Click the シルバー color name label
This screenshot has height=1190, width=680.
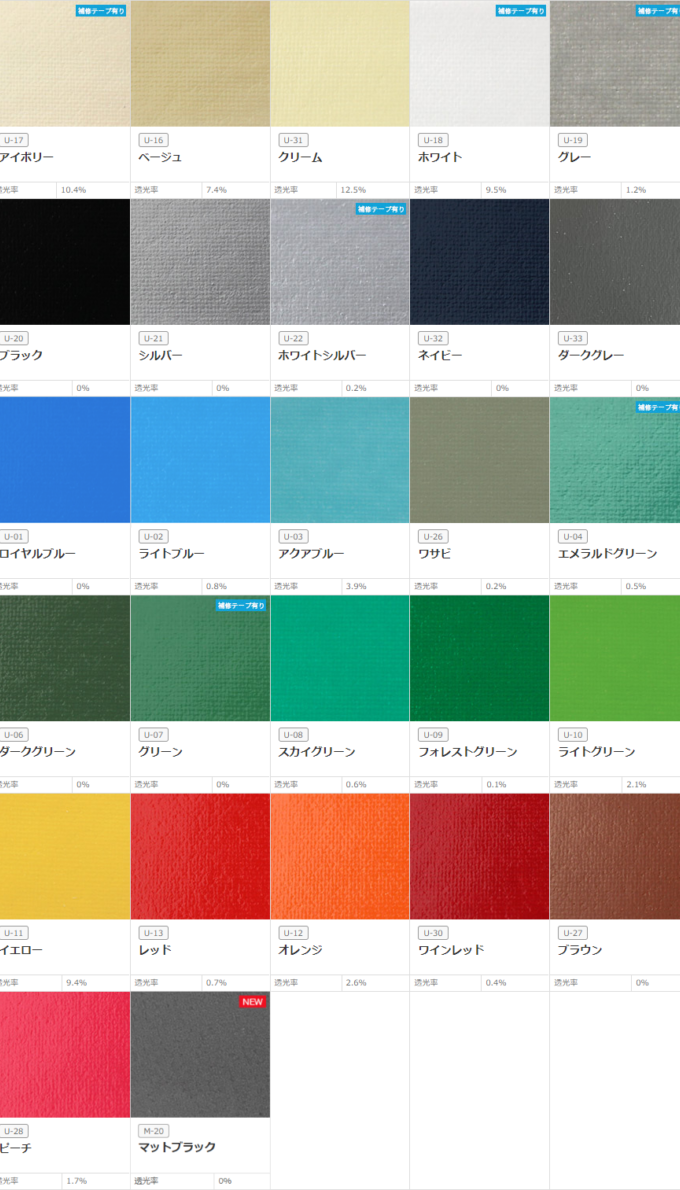pos(160,356)
